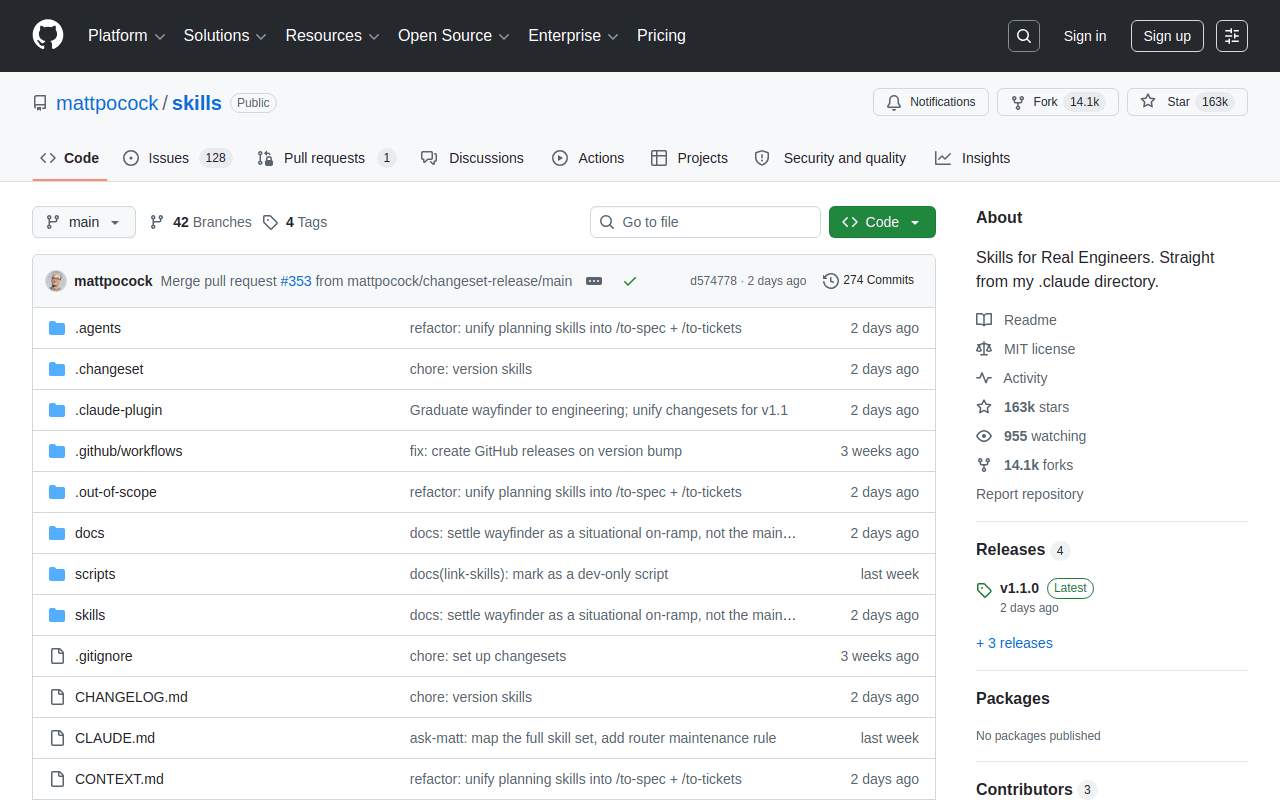This screenshot has width=1280, height=800.
Task: View the 42 Branches link
Action: pyautogui.click(x=201, y=222)
